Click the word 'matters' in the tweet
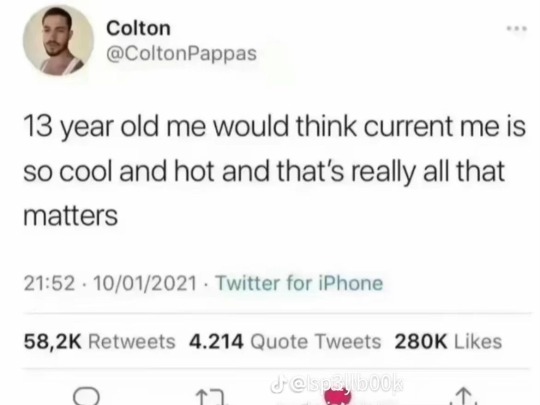 tap(71, 216)
